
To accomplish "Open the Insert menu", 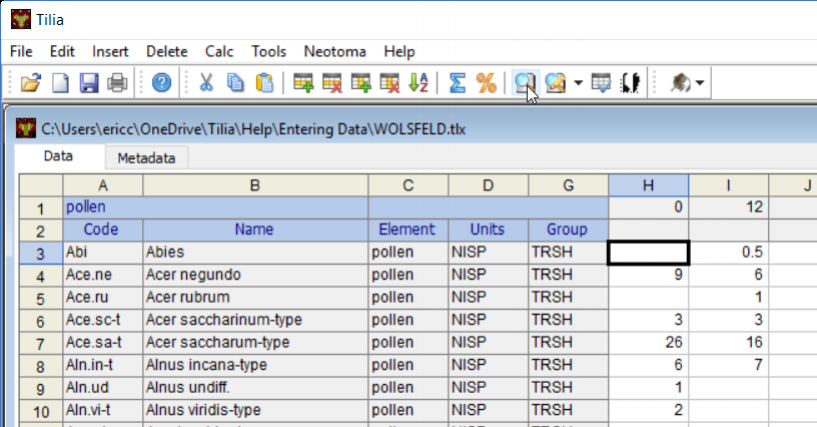I will (110, 52).
